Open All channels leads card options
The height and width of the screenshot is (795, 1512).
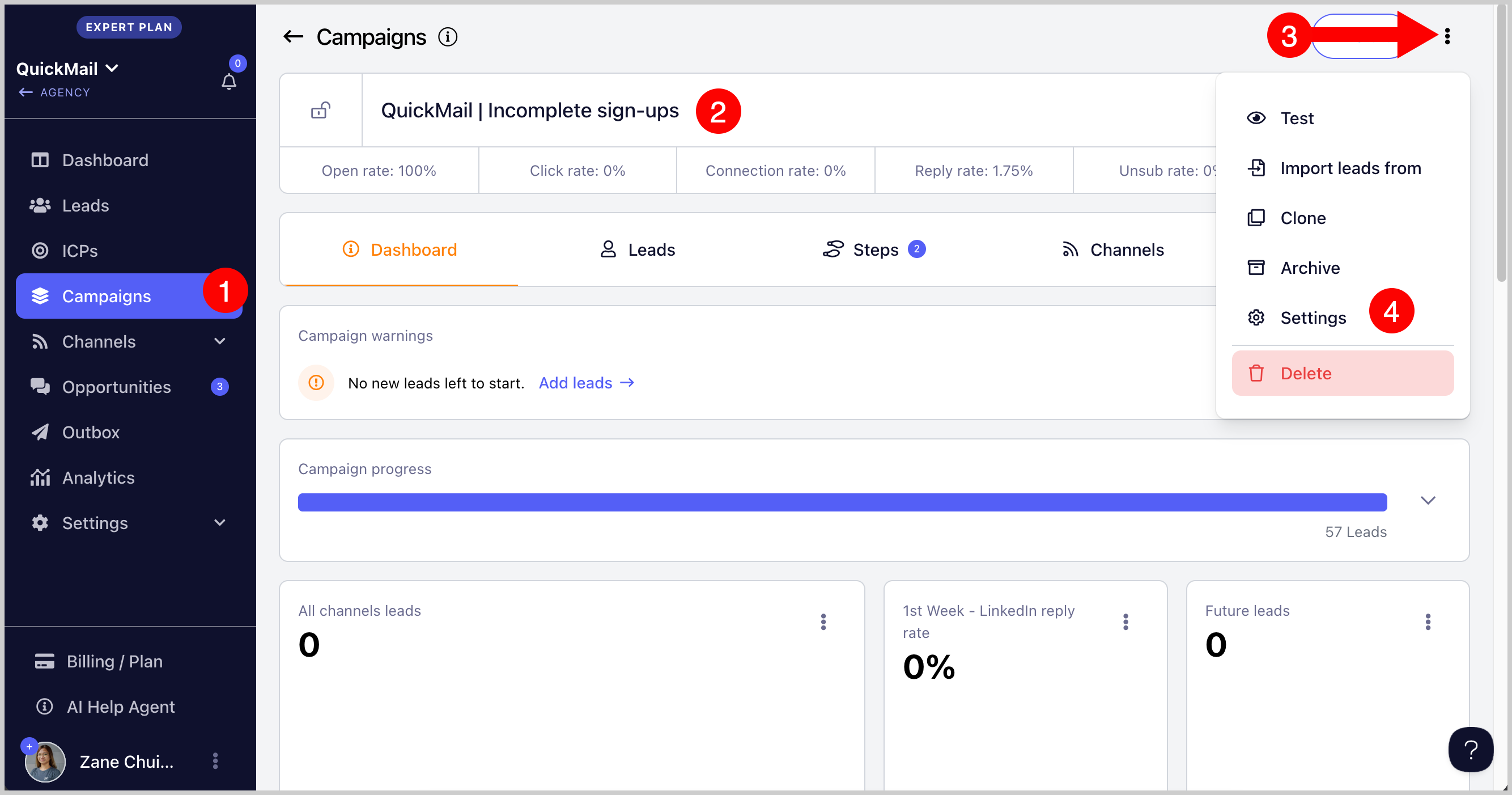pyautogui.click(x=823, y=621)
